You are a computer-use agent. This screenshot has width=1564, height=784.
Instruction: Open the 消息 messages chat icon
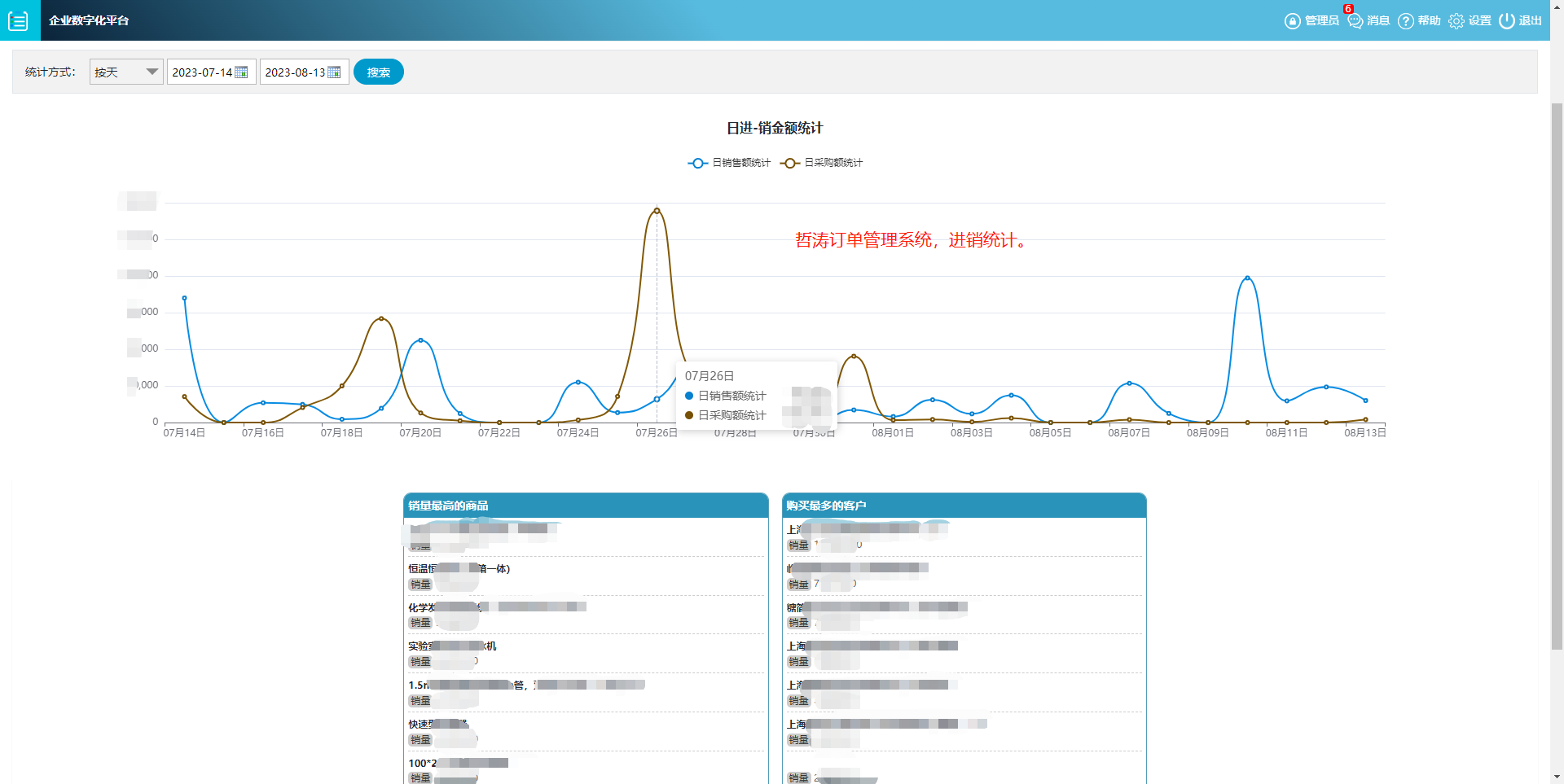click(x=1355, y=21)
